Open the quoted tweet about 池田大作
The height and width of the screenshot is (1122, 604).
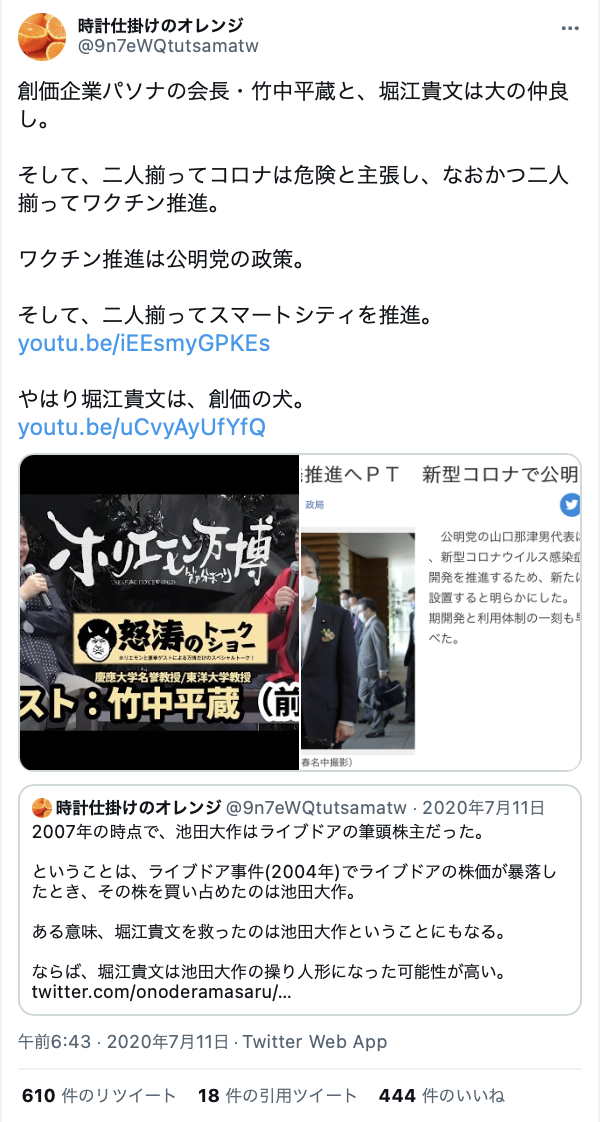(300, 900)
